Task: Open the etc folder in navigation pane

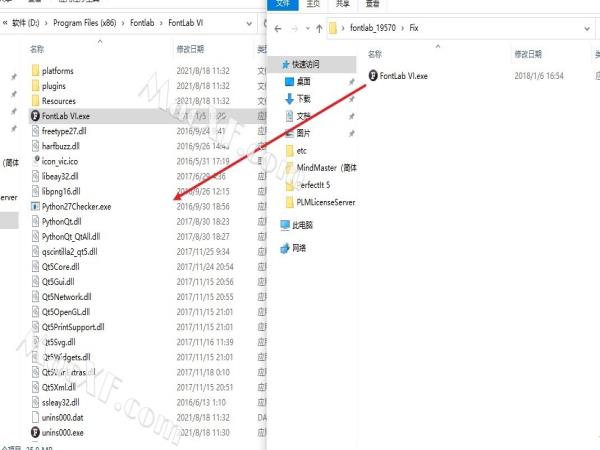Action: [302, 151]
